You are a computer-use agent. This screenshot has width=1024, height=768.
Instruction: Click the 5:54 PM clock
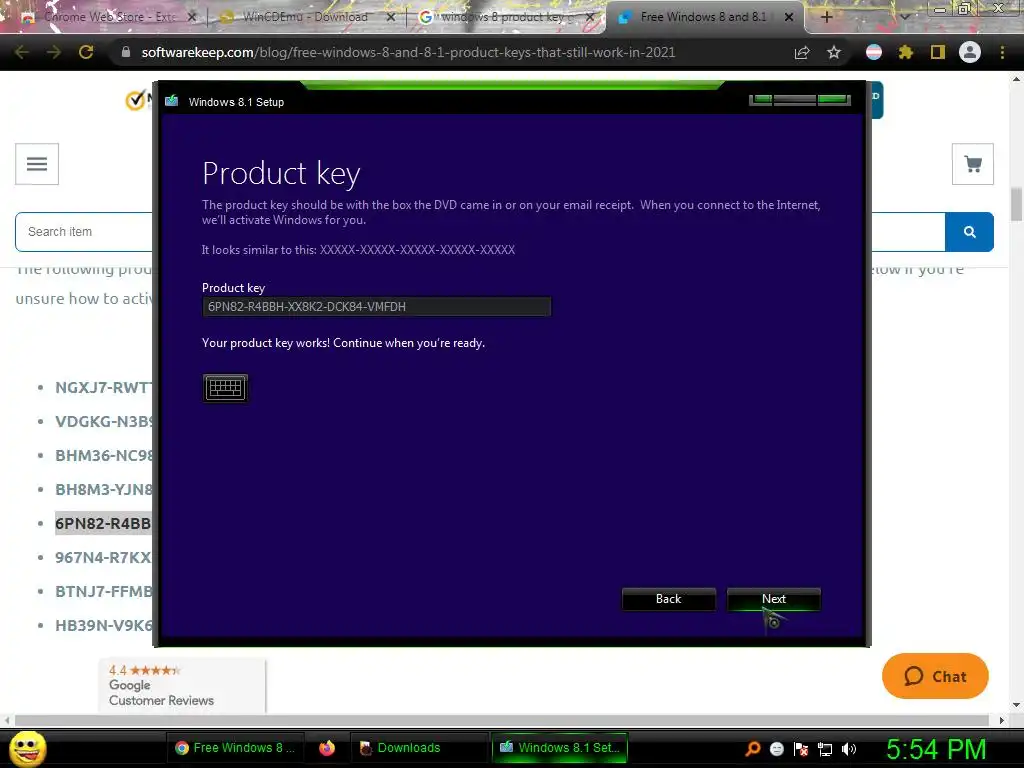point(936,749)
